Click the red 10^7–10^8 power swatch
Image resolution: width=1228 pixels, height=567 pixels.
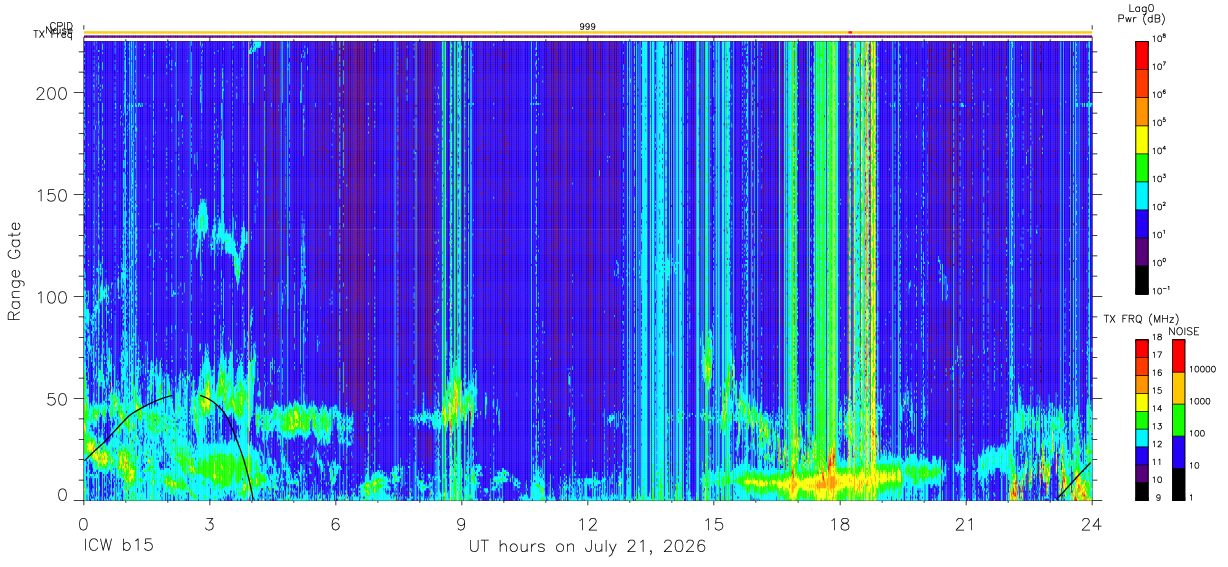(x=1142, y=53)
